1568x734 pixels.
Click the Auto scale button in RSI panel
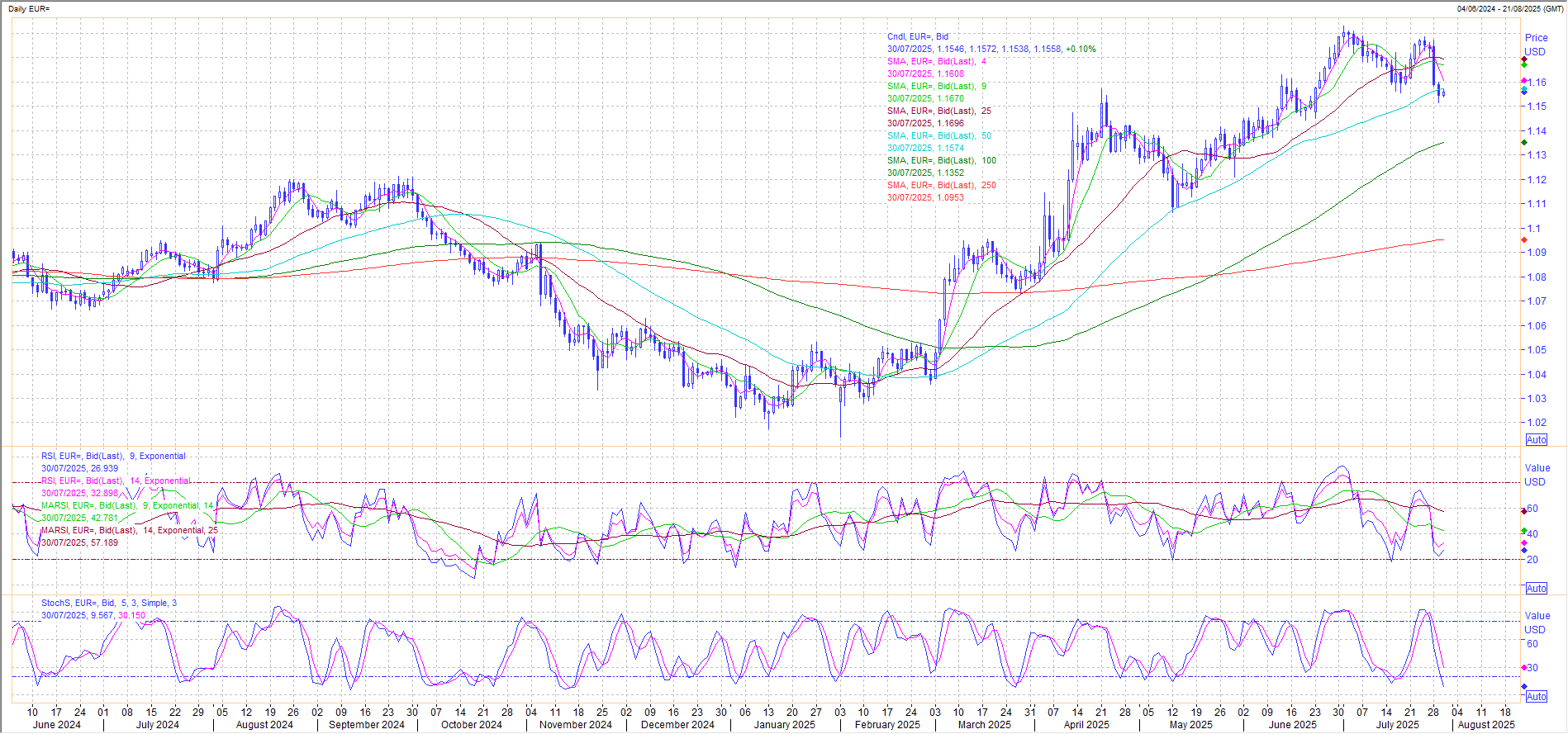(x=1537, y=589)
